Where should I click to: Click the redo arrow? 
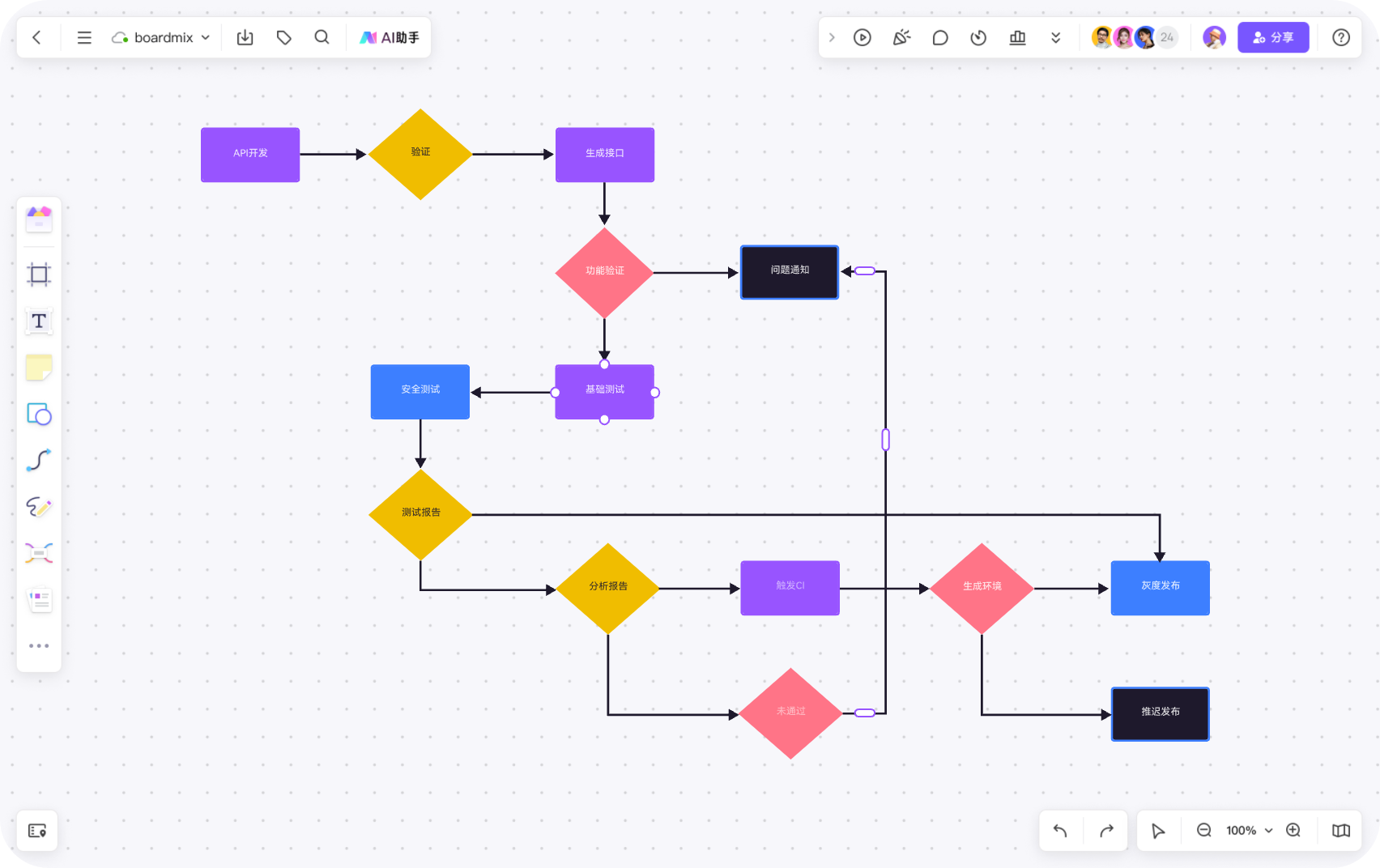tap(1107, 831)
